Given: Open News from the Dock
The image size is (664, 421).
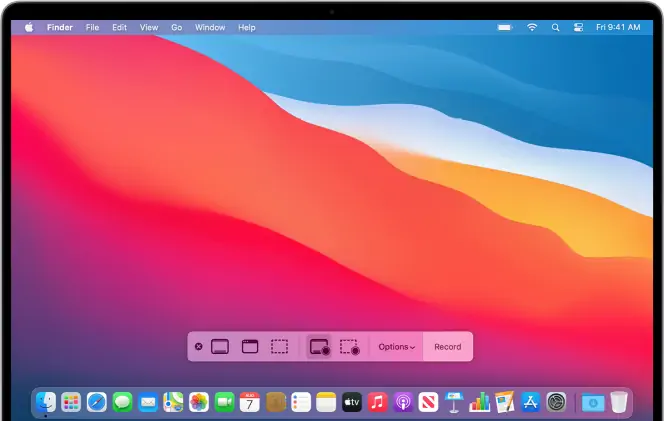Looking at the screenshot, I should tap(428, 402).
